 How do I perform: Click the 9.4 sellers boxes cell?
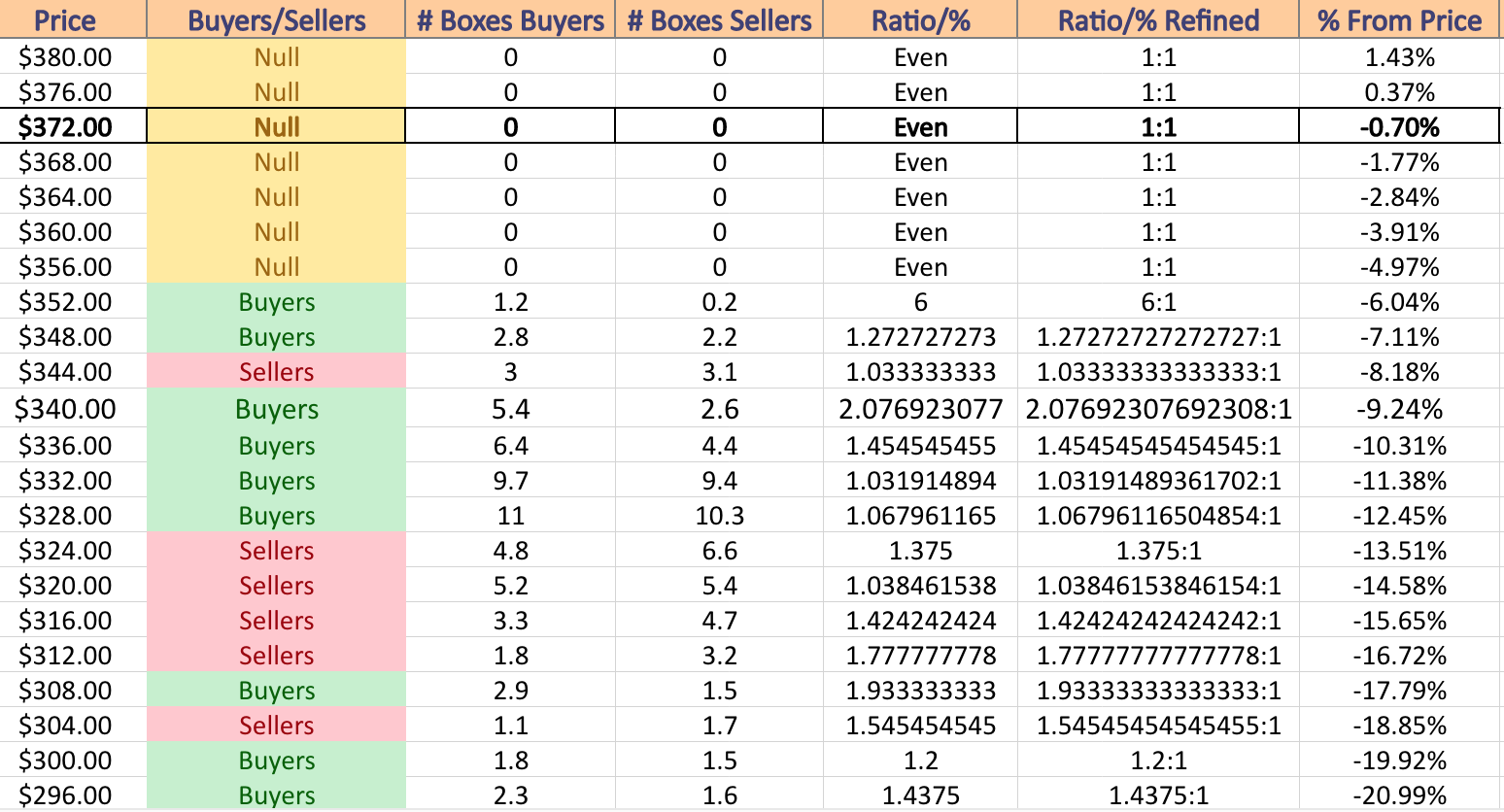tap(719, 481)
